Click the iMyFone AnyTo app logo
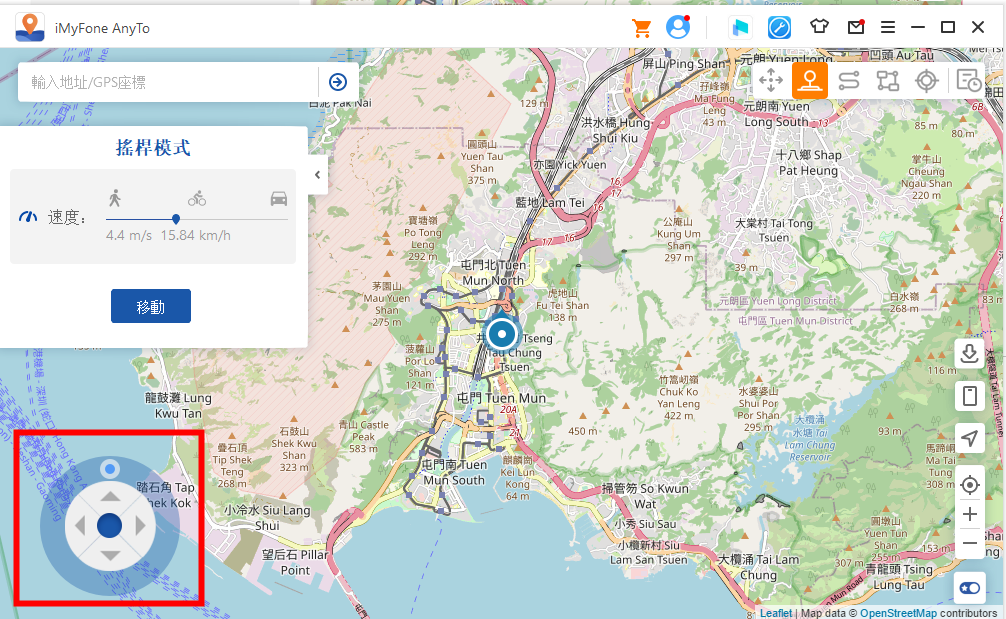The image size is (1006, 619). [x=30, y=28]
